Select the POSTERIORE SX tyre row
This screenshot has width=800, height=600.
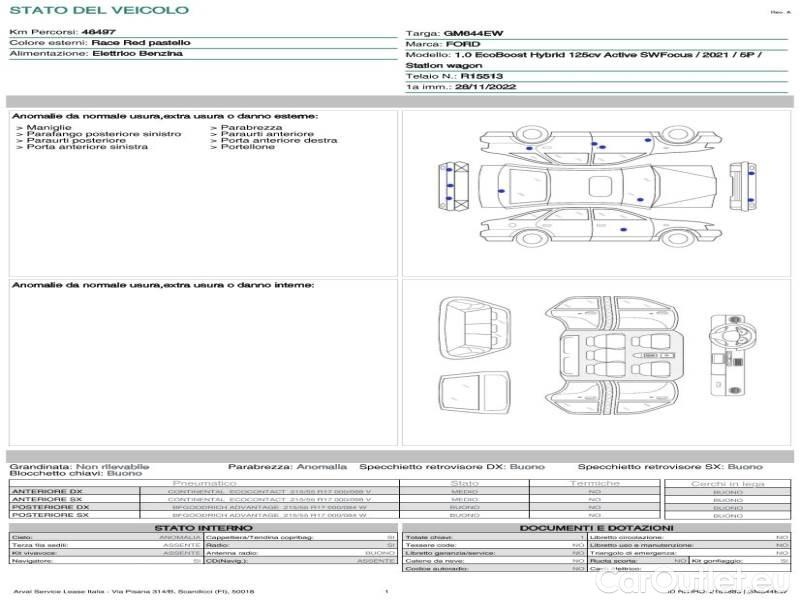[200, 515]
